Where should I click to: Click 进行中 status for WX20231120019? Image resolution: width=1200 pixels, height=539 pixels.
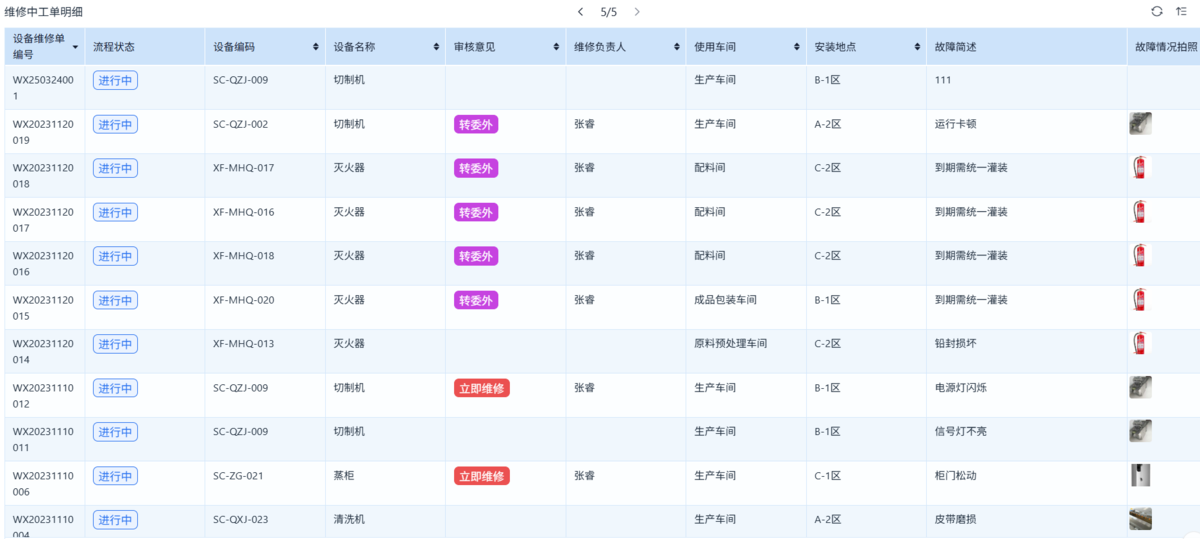coord(115,124)
